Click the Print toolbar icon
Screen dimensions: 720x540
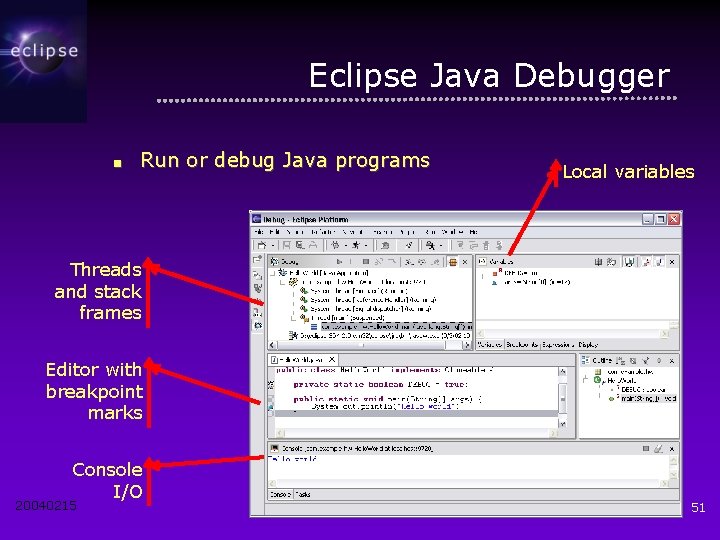[x=313, y=245]
